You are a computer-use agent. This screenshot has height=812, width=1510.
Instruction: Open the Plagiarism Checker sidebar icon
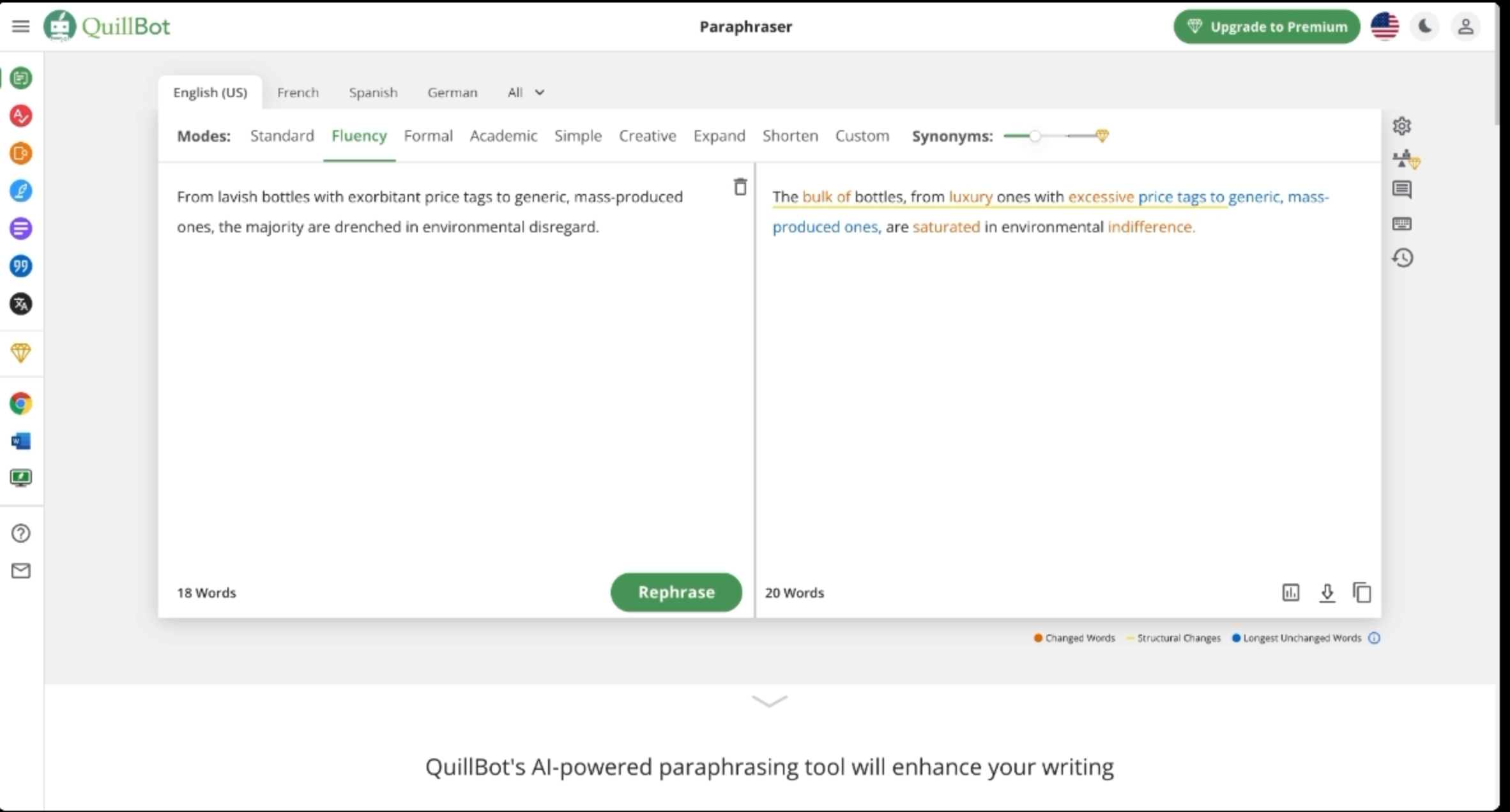[x=20, y=153]
